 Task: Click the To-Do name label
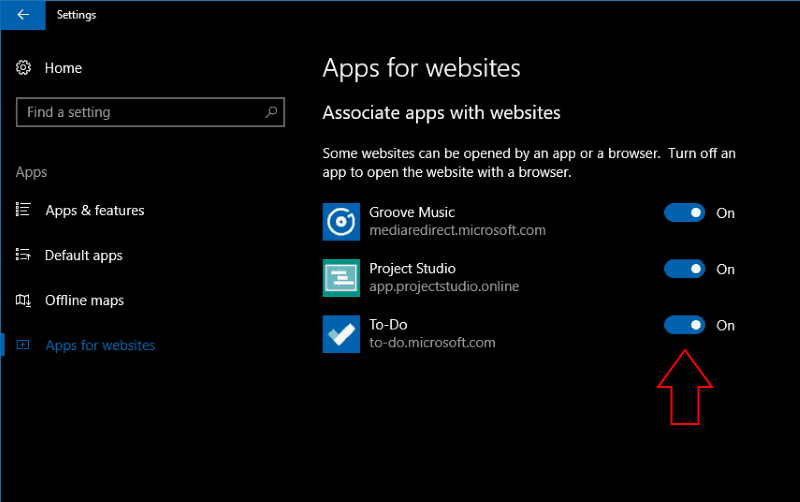click(388, 324)
